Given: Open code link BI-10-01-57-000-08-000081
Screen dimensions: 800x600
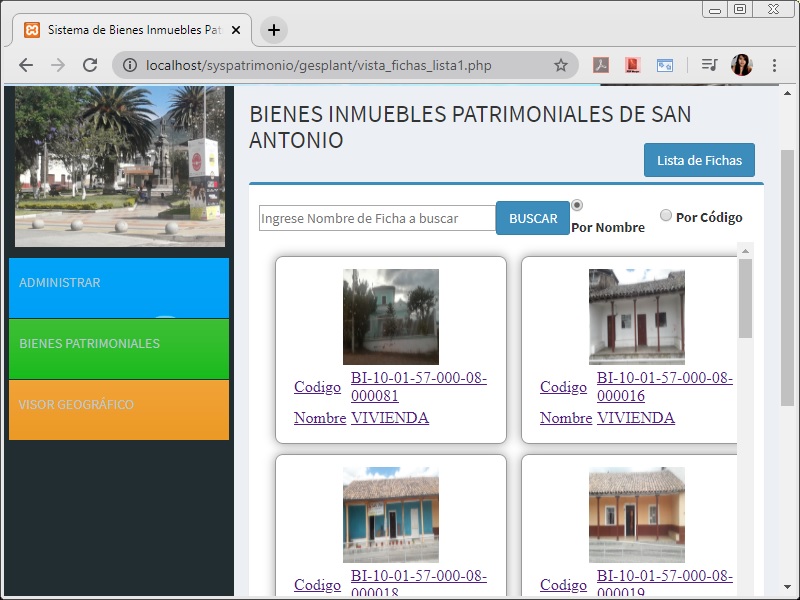Looking at the screenshot, I should 419,387.
